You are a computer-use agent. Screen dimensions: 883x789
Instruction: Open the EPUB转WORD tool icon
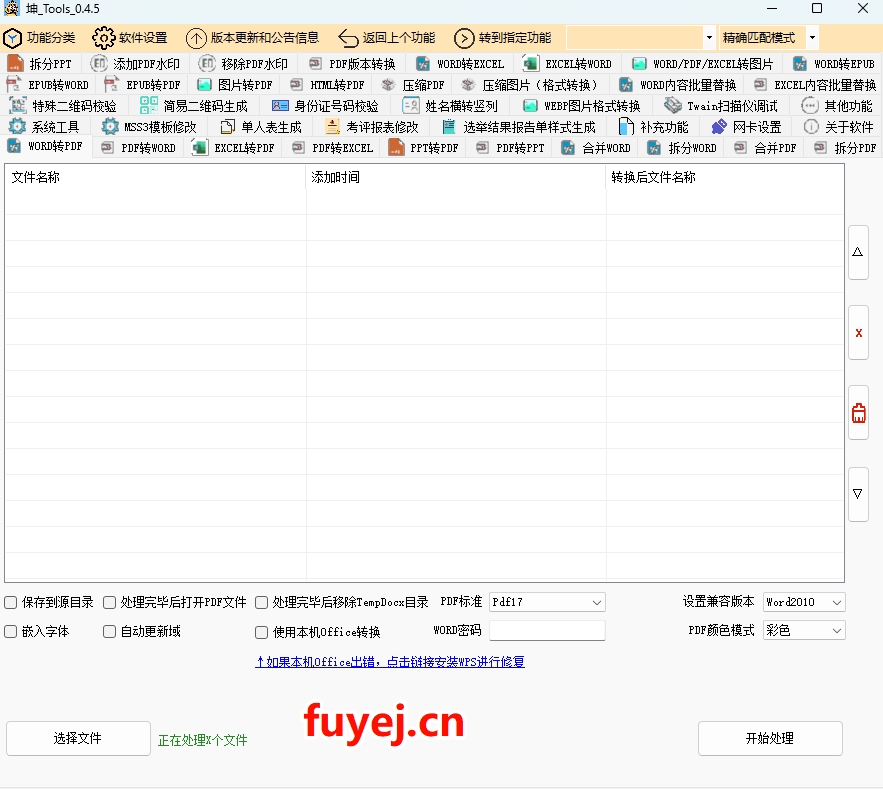14,84
